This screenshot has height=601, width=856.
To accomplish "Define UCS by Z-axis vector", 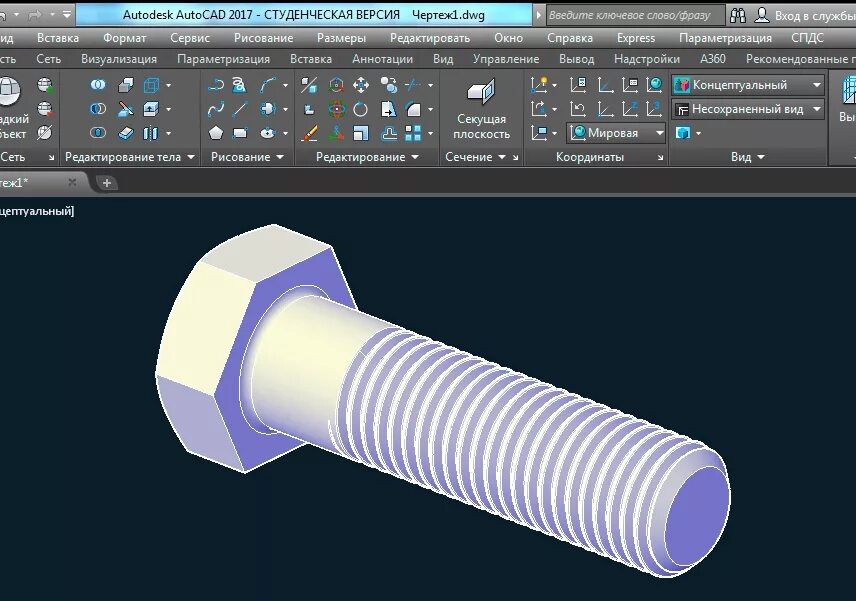I will point(629,109).
